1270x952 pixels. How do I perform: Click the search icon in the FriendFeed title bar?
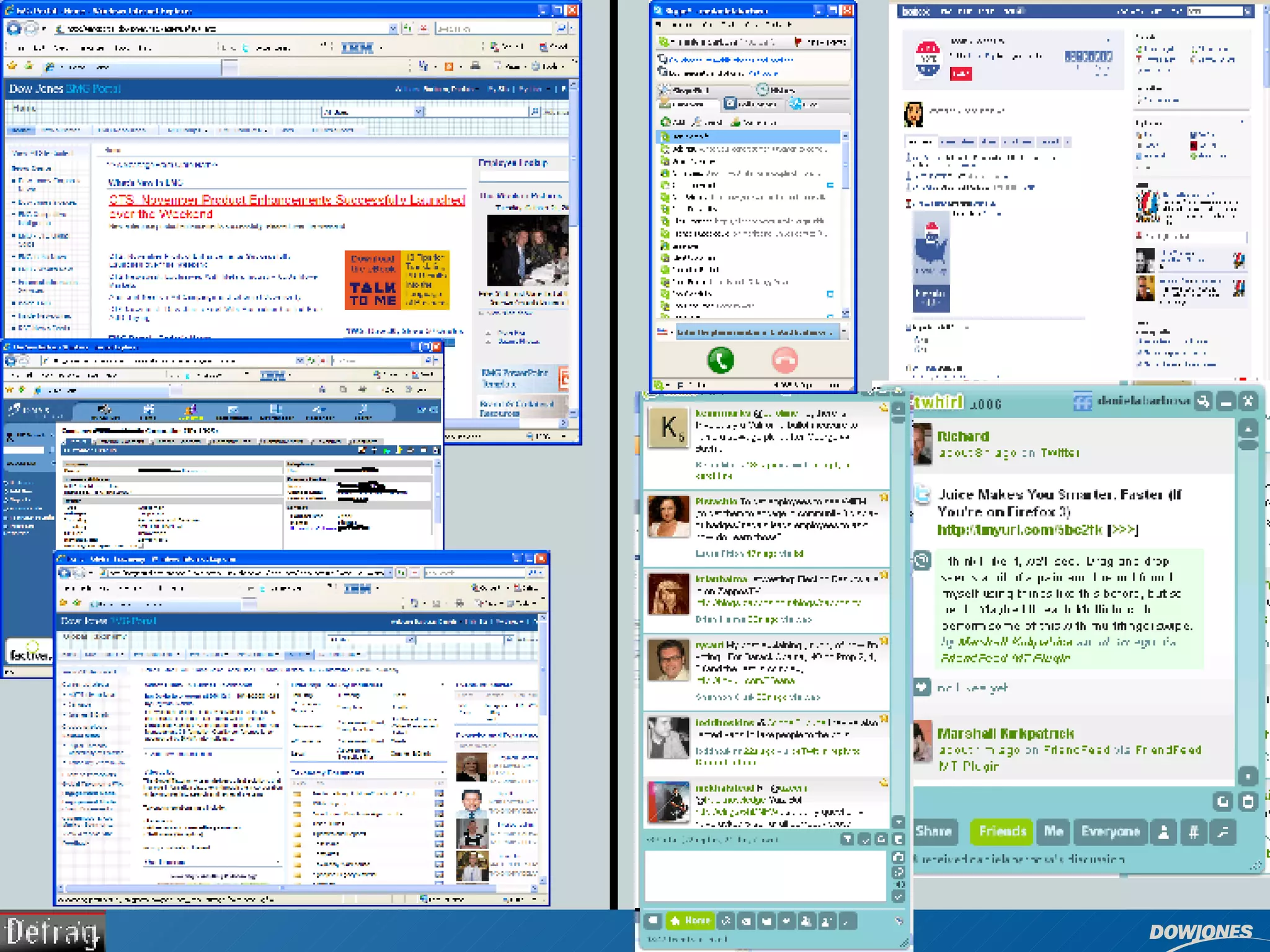pos(1203,402)
